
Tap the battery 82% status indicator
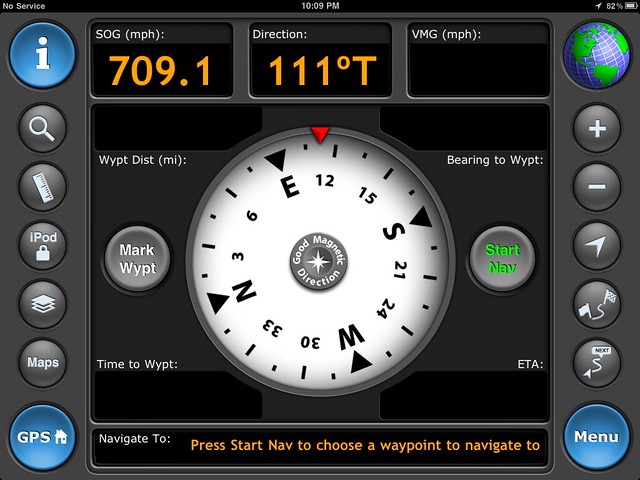tap(620, 6)
